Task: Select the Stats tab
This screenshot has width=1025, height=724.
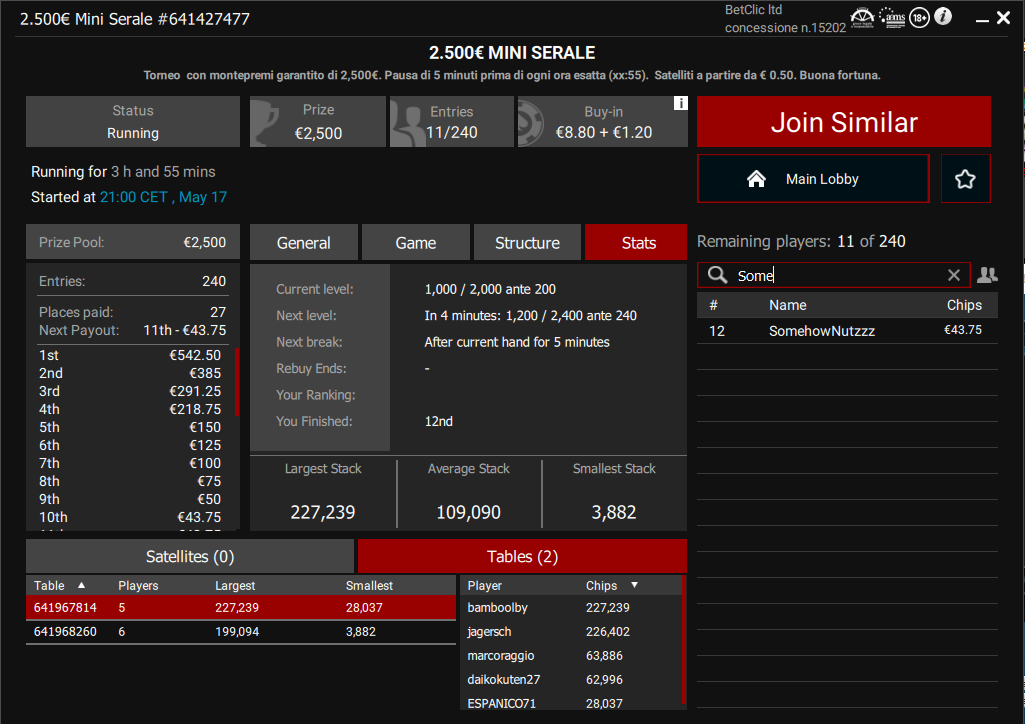Action: (638, 242)
